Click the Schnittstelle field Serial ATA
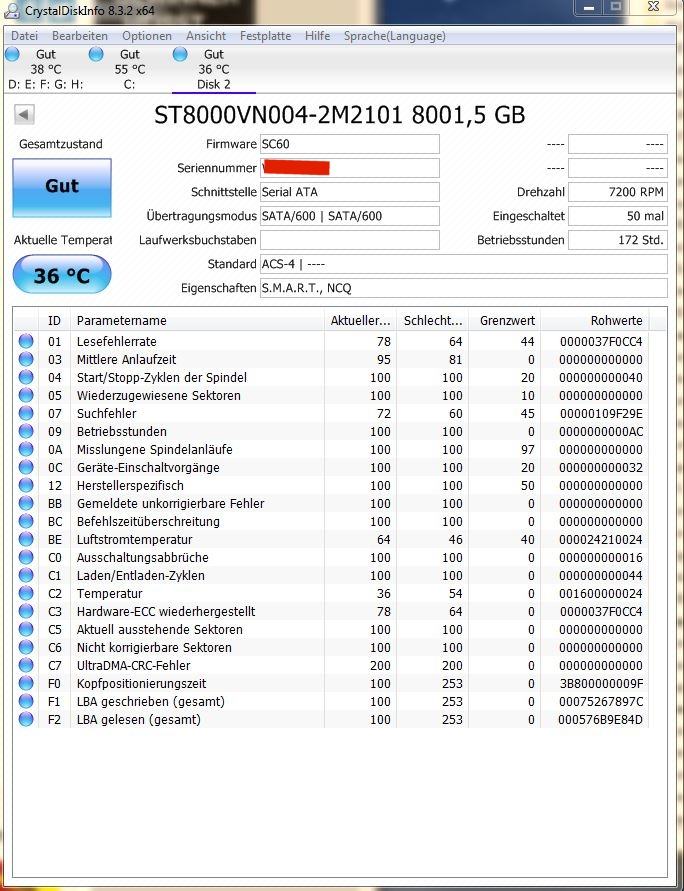Screen dimensions: 684x891 coord(349,192)
